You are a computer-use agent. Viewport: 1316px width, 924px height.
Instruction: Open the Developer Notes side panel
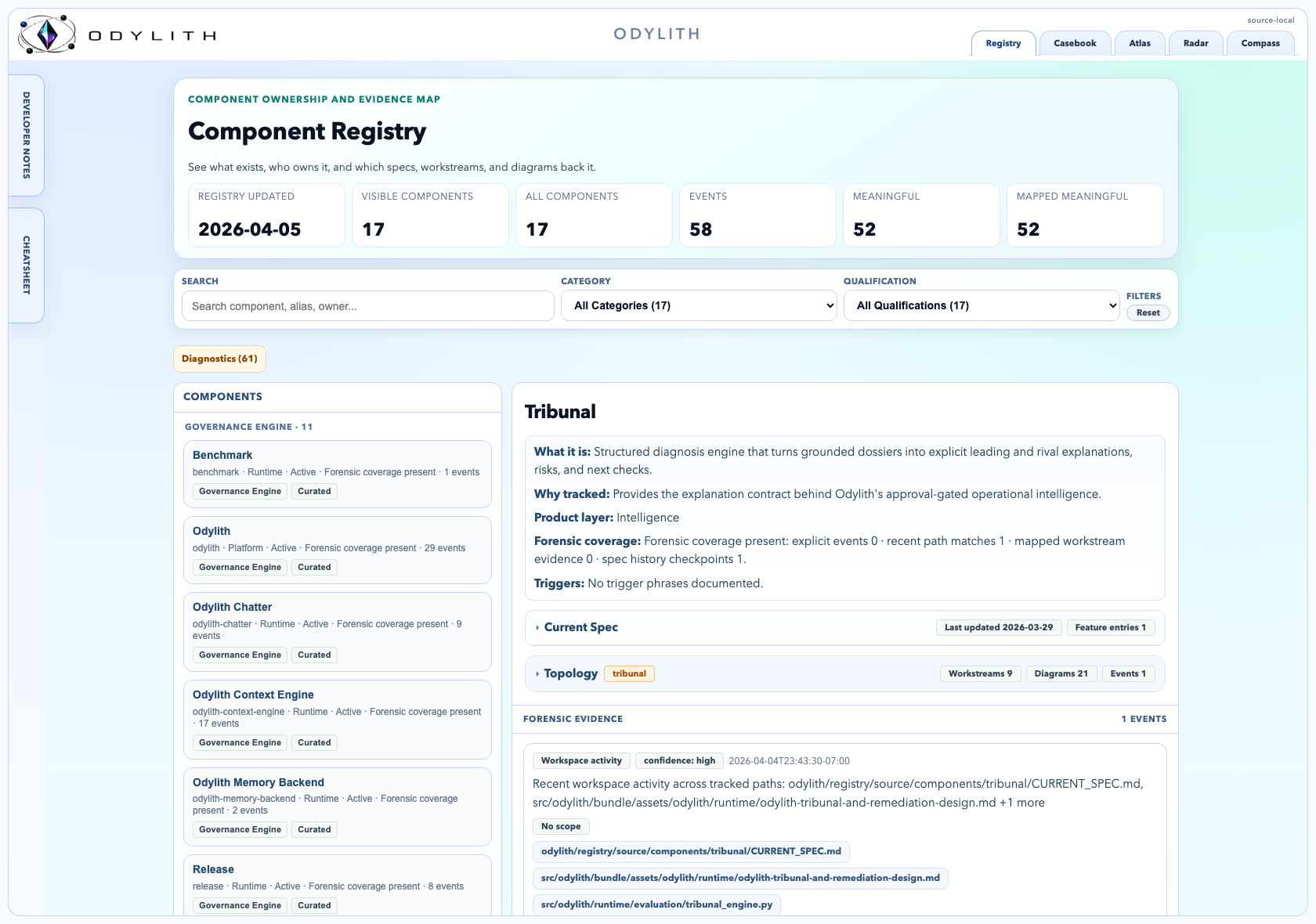click(x=27, y=135)
